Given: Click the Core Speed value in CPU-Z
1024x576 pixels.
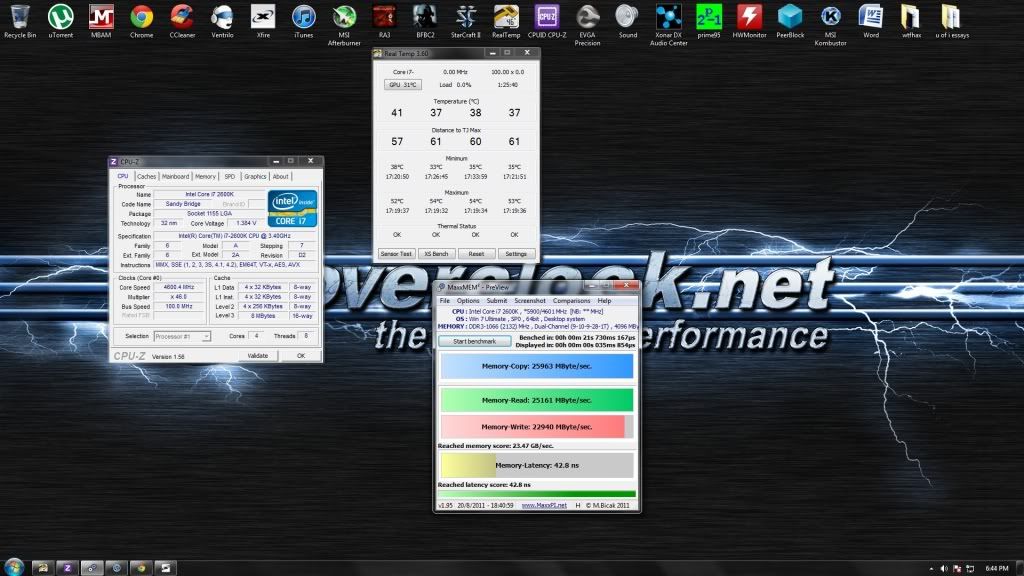Looking at the screenshot, I should pyautogui.click(x=179, y=287).
